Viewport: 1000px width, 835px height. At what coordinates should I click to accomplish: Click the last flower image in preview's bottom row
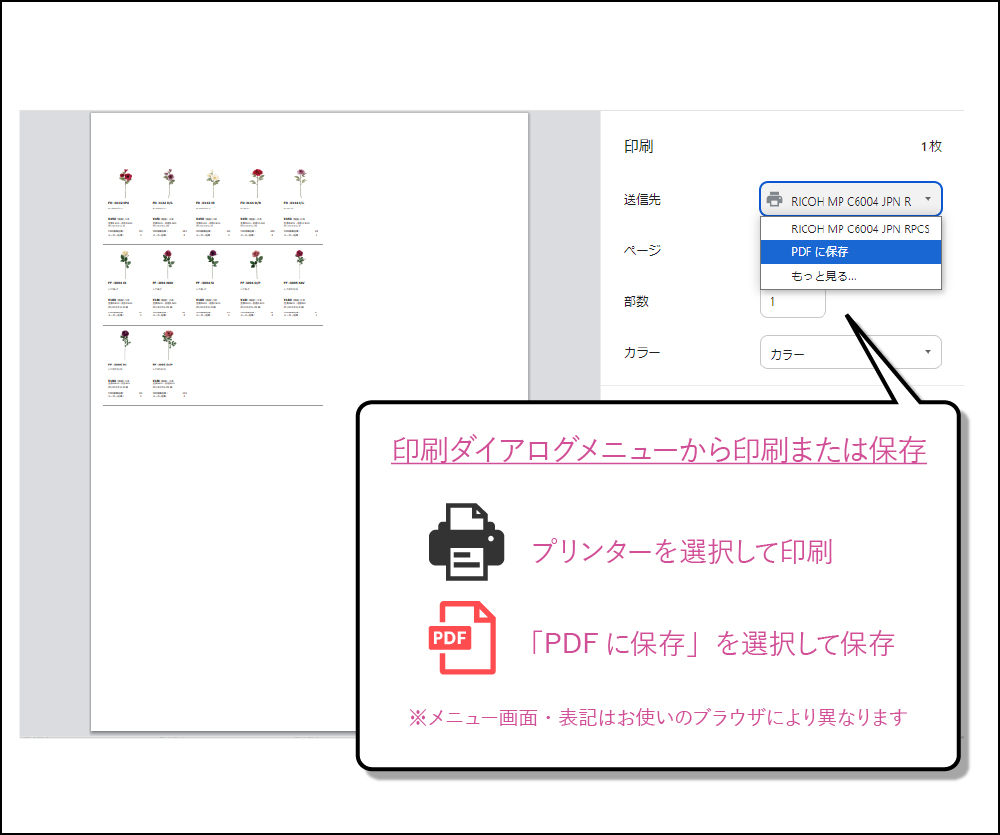(169, 346)
